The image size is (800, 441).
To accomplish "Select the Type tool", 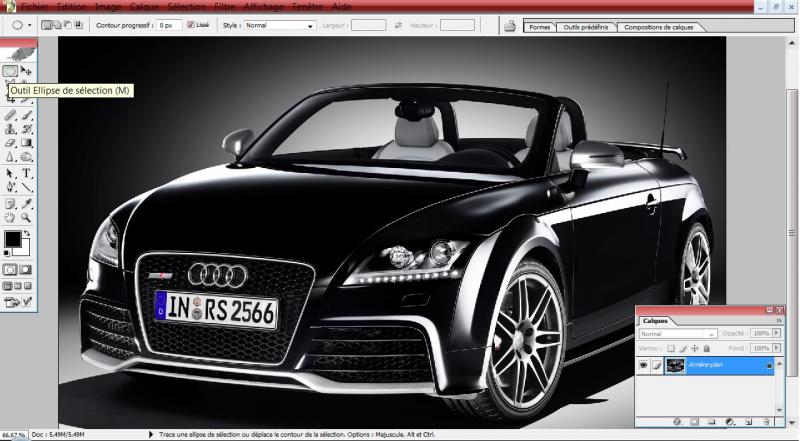I will point(27,173).
